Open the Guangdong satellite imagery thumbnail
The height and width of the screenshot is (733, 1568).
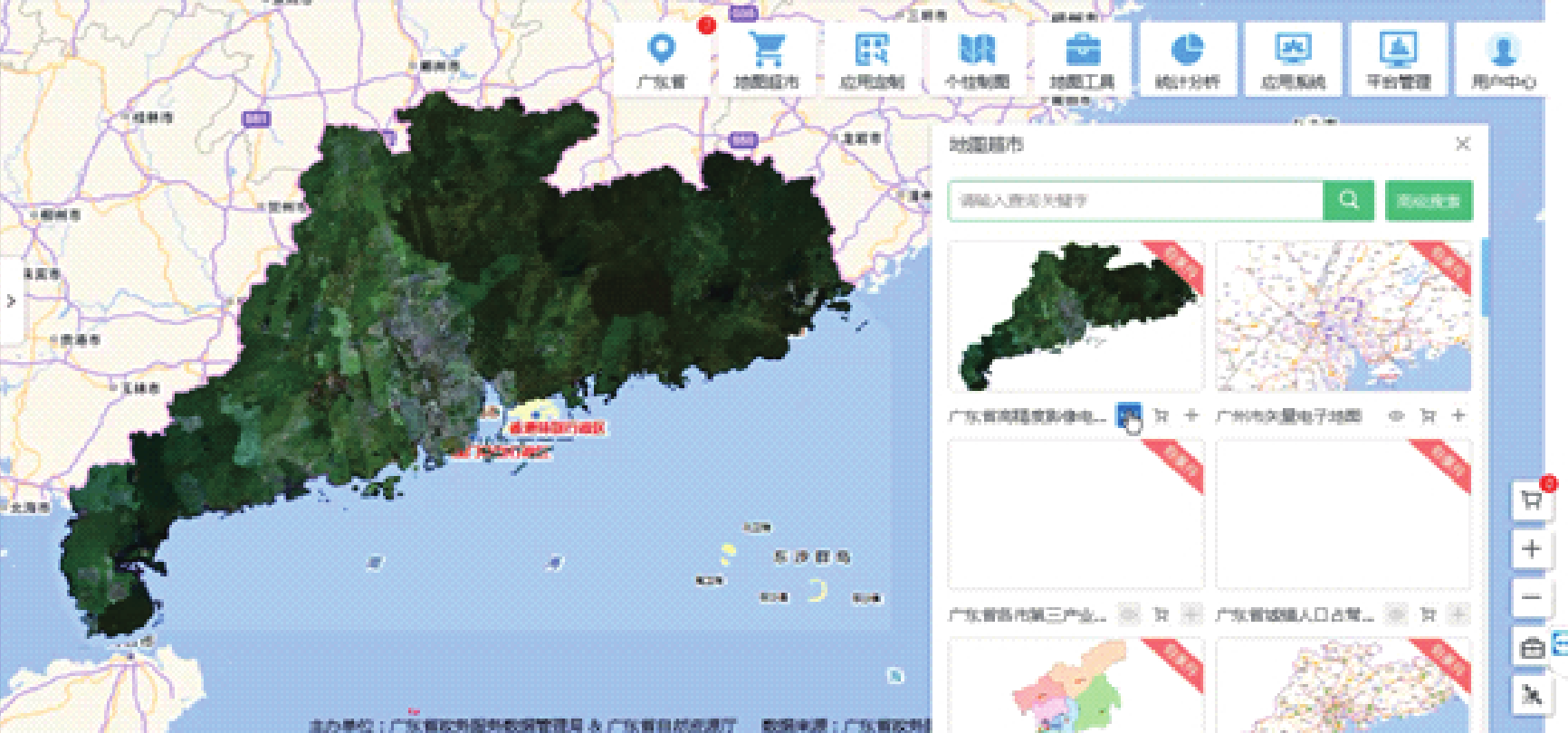[x=1076, y=316]
